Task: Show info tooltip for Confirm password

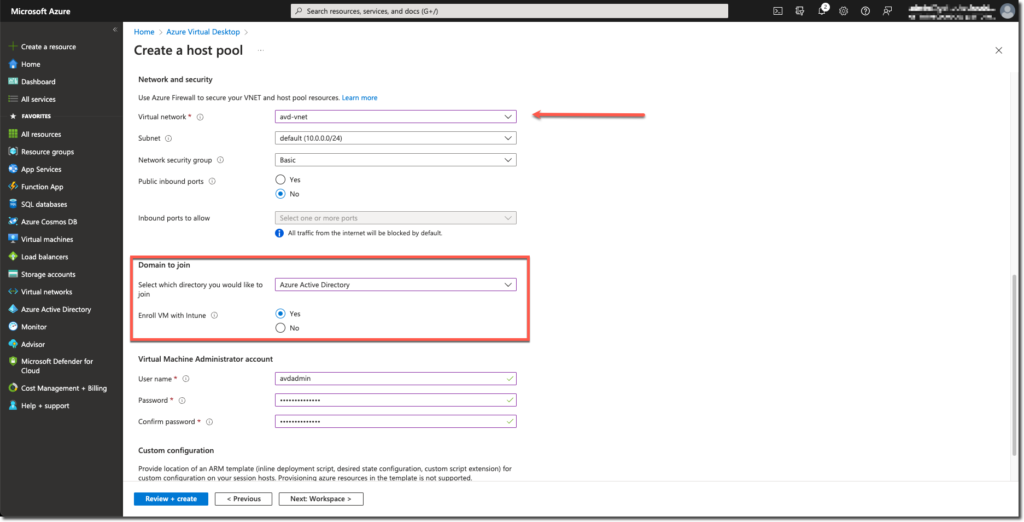Action: [x=210, y=422]
